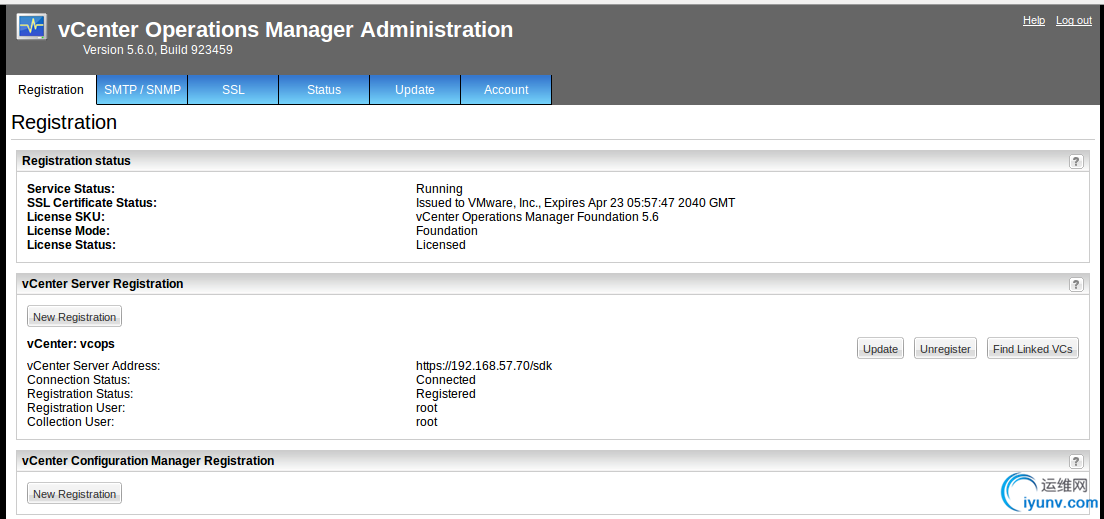
Task: Click the Connection Status 'Connected' value
Action: click(446, 380)
